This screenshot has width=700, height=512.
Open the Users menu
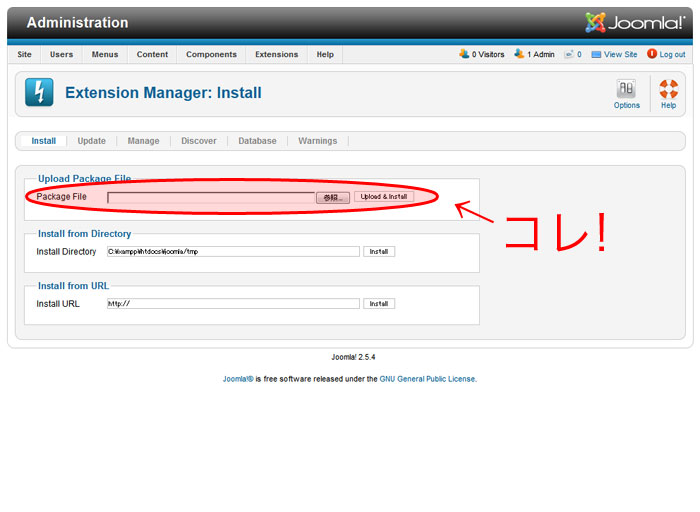62,55
